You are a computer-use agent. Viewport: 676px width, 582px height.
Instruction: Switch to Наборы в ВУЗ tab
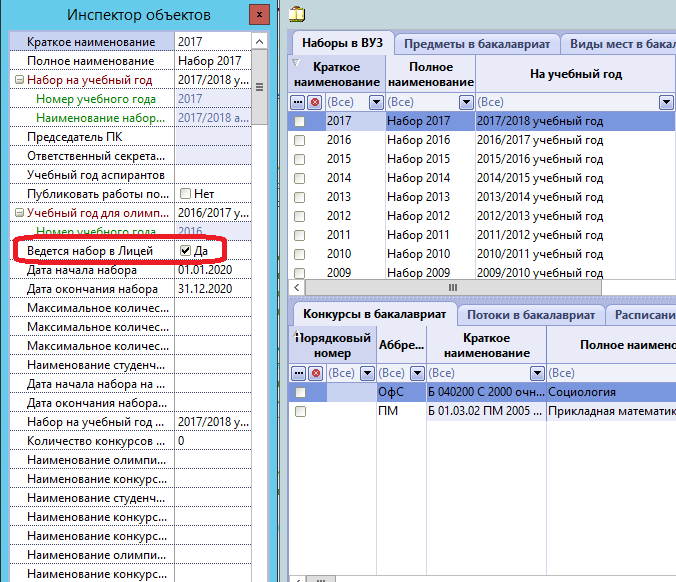pyautogui.click(x=342, y=43)
